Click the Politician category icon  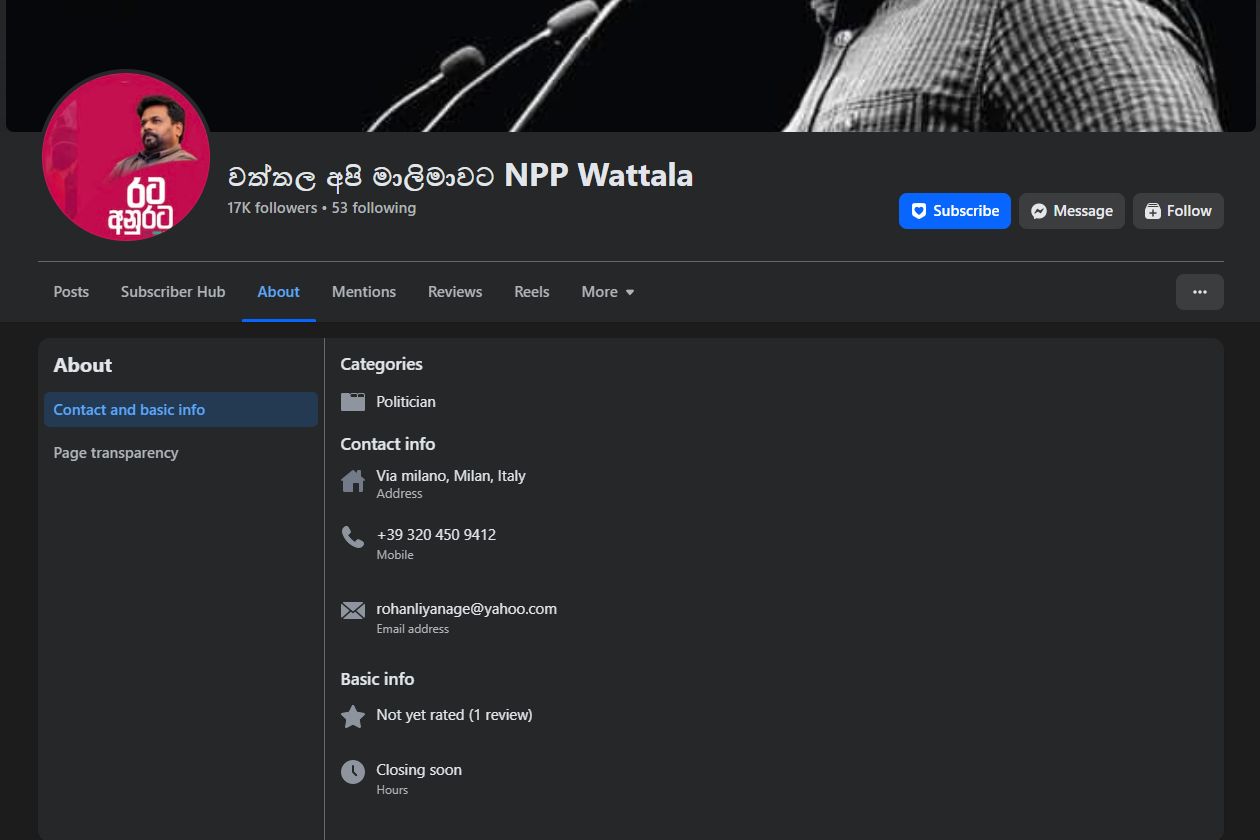tap(353, 402)
